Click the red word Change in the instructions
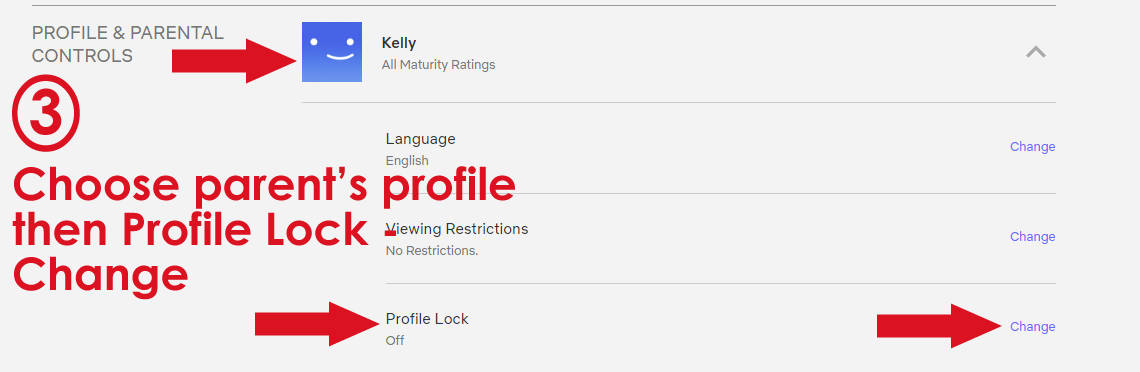The image size is (1140, 372). 100,276
